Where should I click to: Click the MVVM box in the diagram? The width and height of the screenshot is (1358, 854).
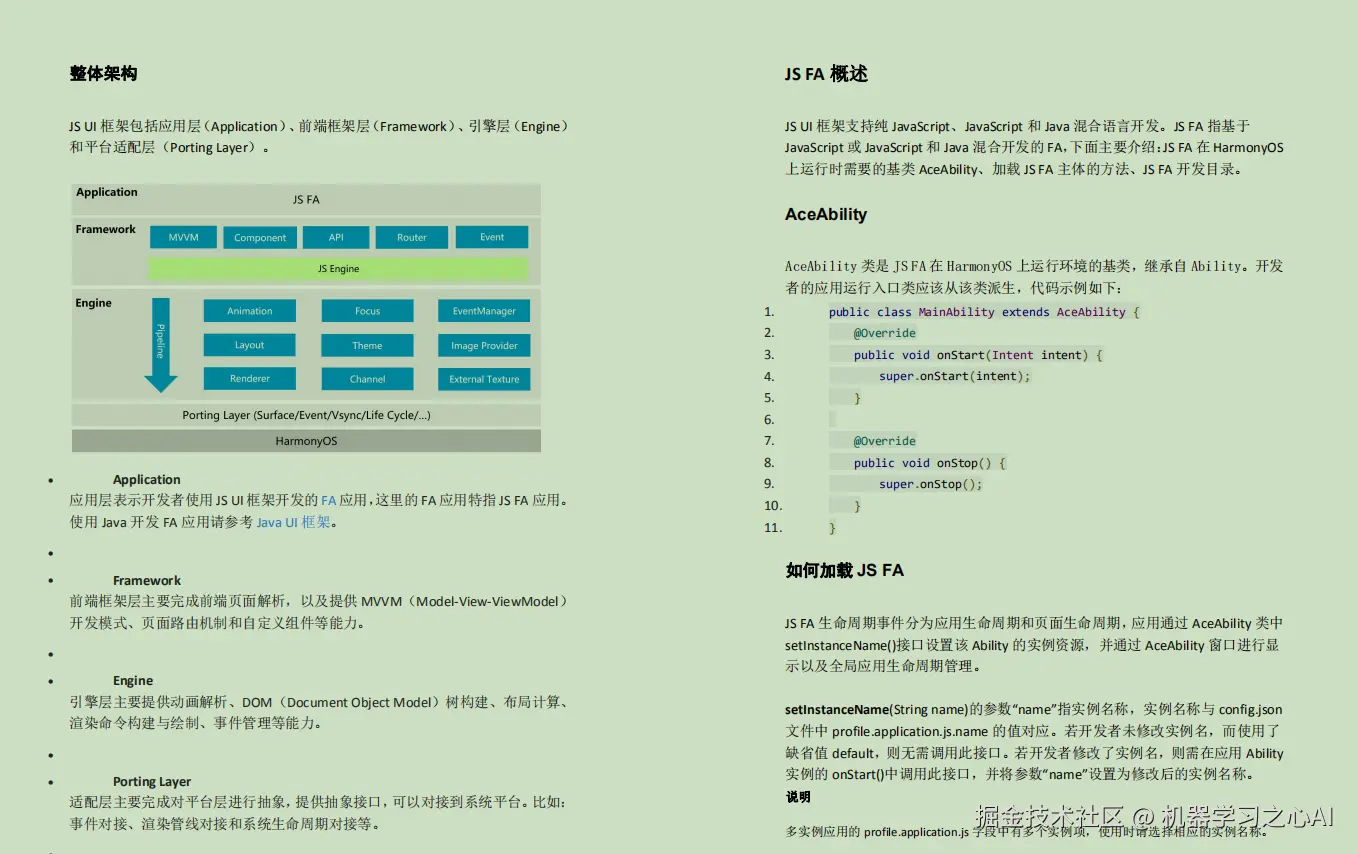tap(183, 237)
